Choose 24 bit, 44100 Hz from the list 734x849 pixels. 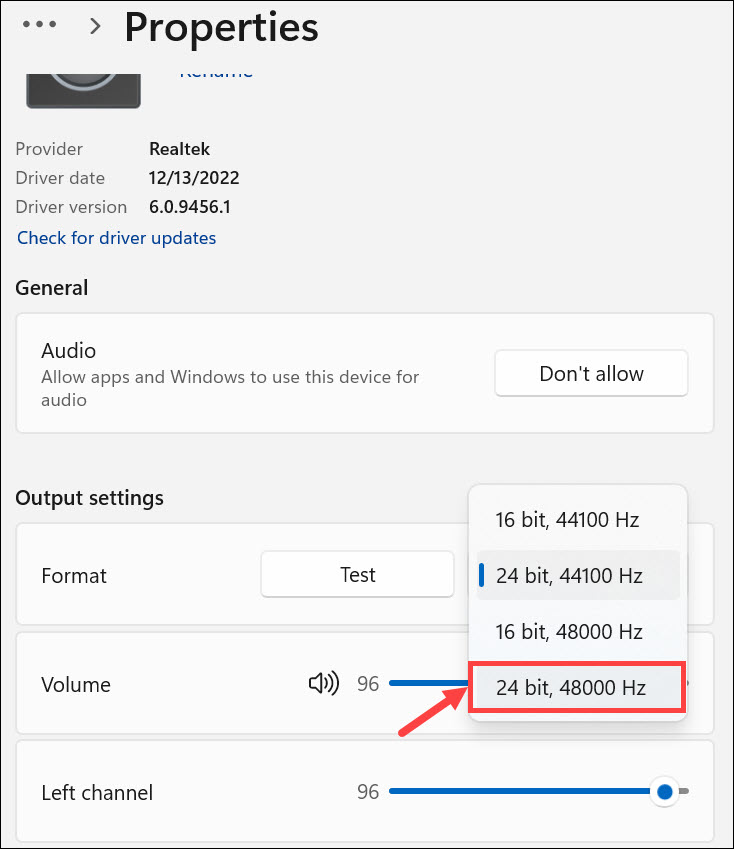pos(569,576)
